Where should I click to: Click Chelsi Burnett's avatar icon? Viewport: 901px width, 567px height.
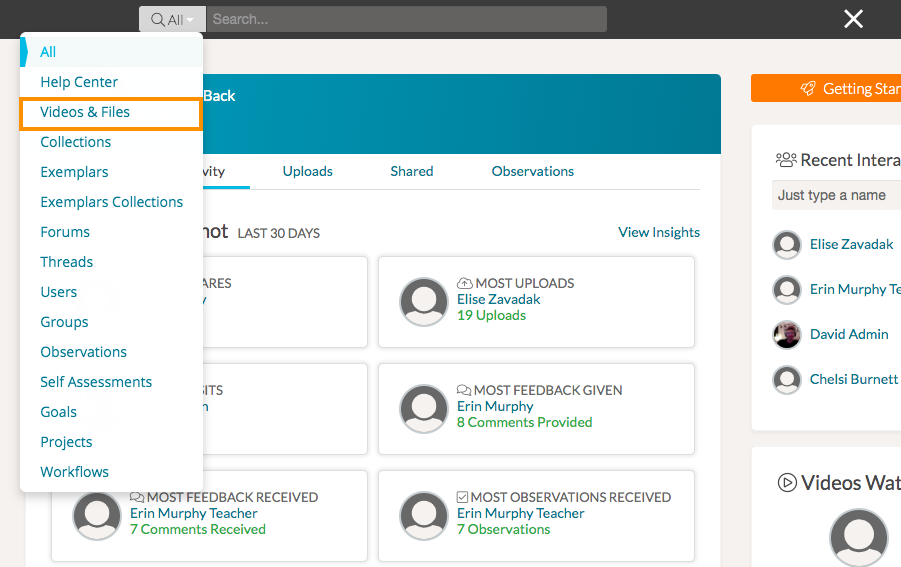787,380
